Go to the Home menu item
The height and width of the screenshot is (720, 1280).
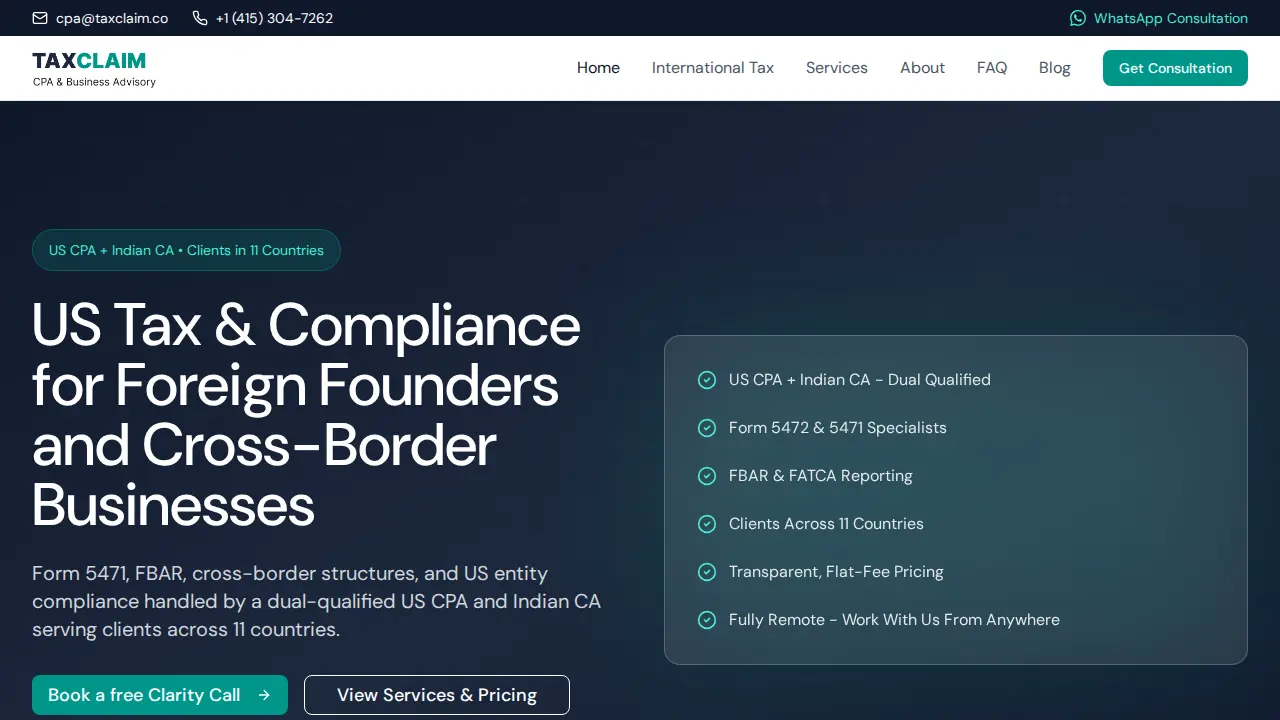pos(598,68)
